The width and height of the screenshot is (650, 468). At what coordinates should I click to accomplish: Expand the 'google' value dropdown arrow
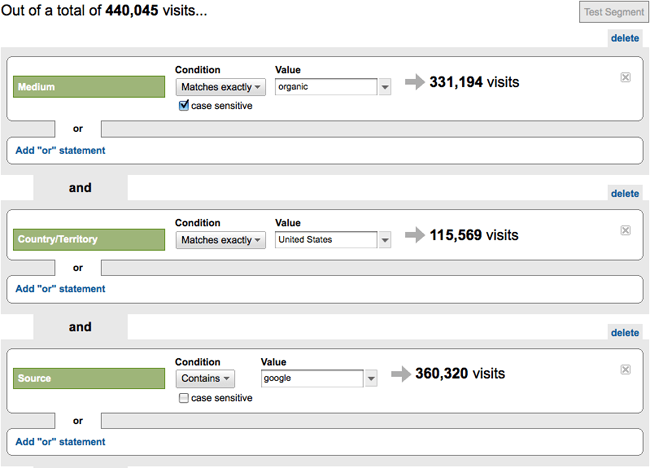370,379
